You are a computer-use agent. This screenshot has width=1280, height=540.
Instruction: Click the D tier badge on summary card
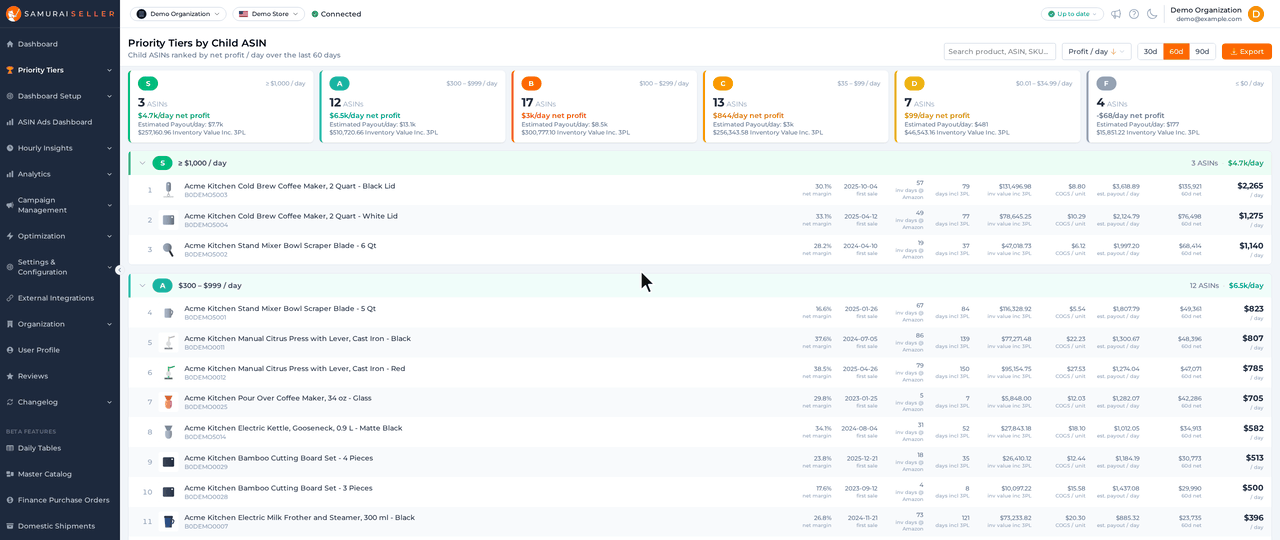tap(914, 84)
